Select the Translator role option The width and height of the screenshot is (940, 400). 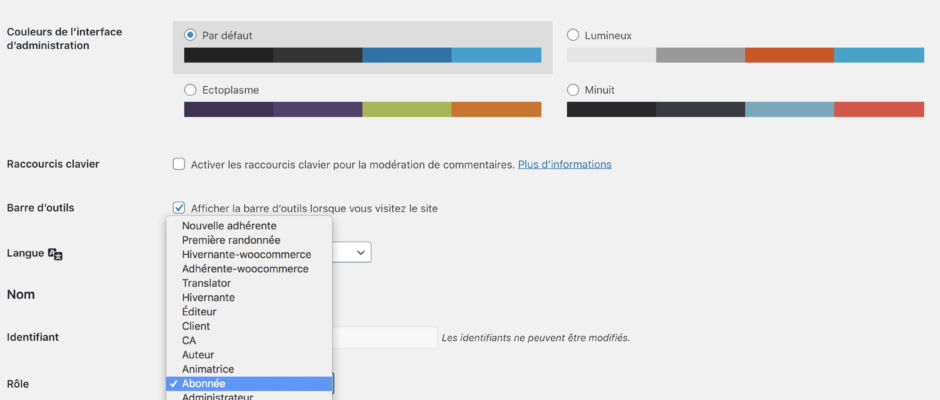206,283
